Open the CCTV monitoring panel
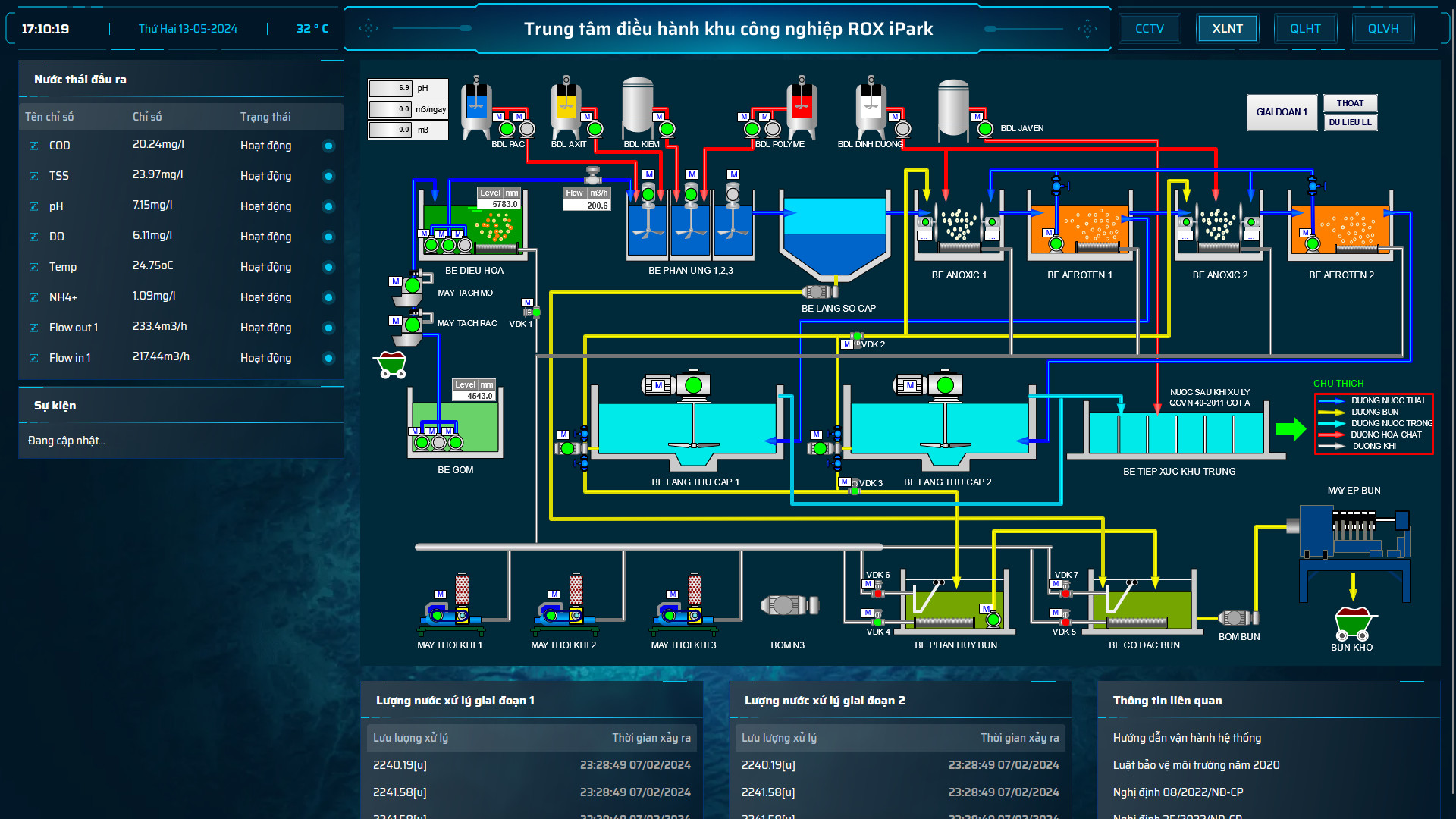This screenshot has height=819, width=1456. 1148,28
